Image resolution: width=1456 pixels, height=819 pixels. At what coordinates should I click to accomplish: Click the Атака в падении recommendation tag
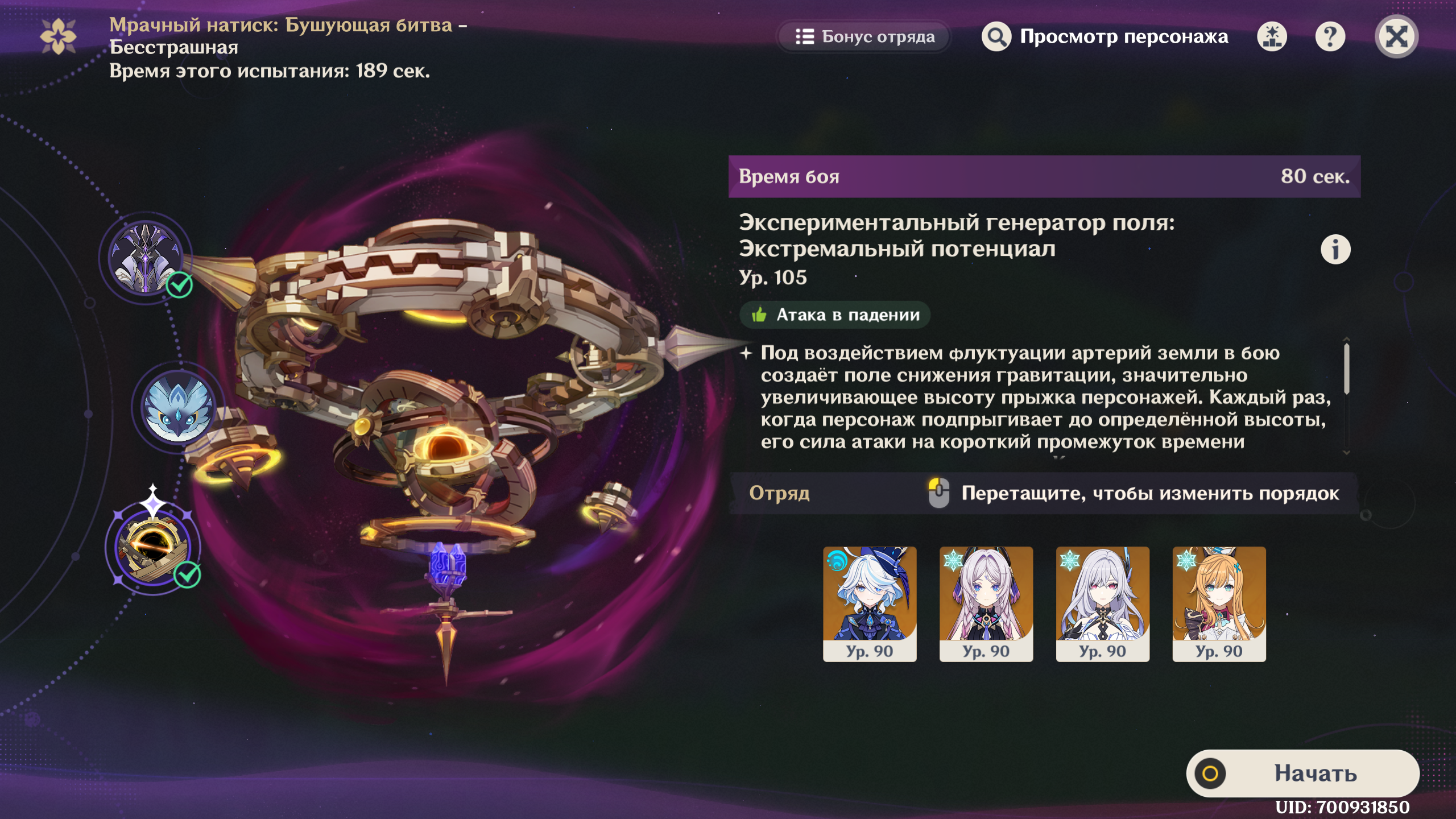[x=835, y=315]
